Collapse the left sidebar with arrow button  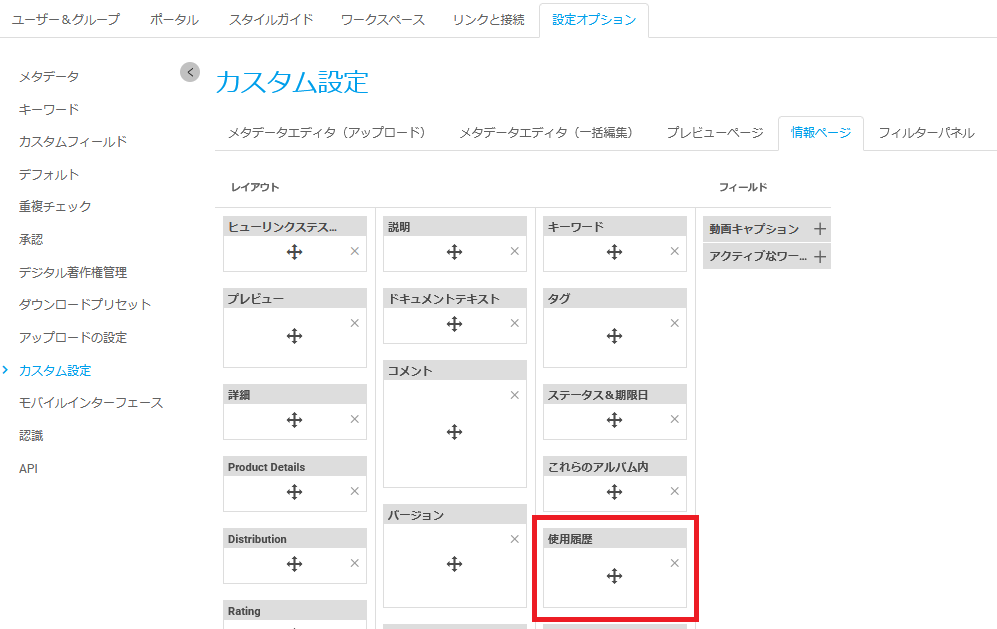pos(190,72)
